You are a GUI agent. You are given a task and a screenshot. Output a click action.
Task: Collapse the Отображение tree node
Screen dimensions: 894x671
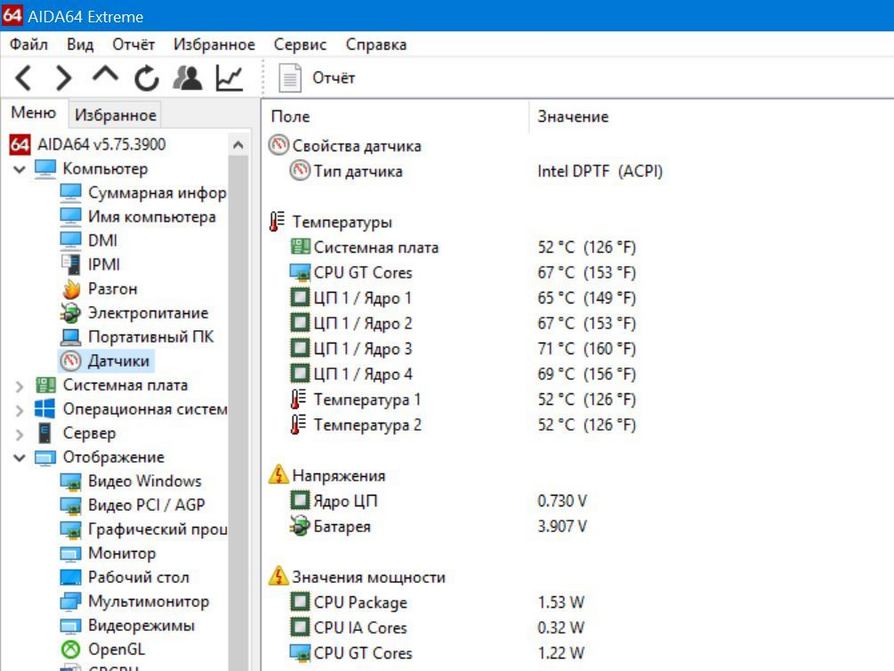[x=20, y=458]
